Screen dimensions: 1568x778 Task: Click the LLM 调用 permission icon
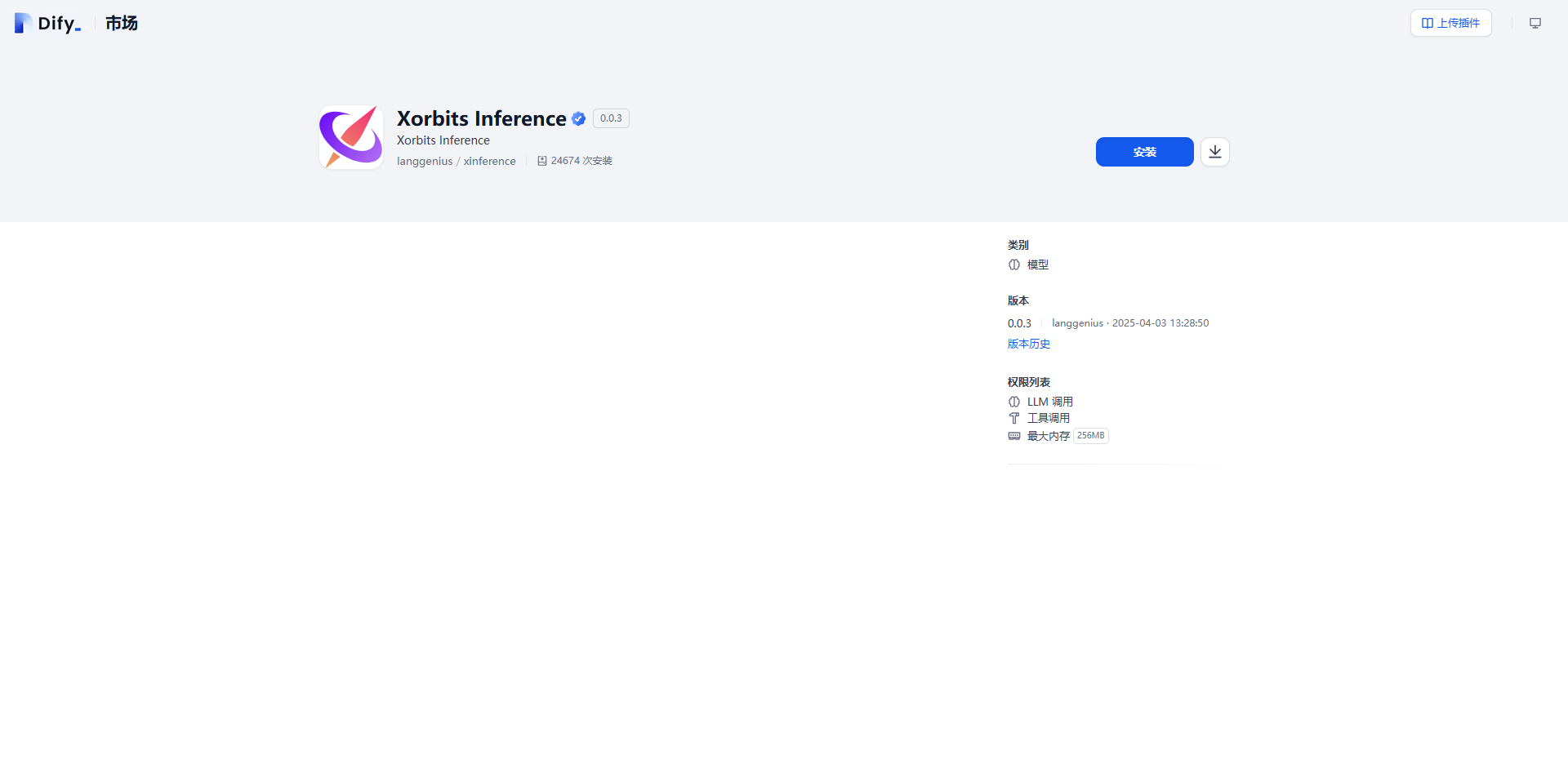coord(1013,402)
